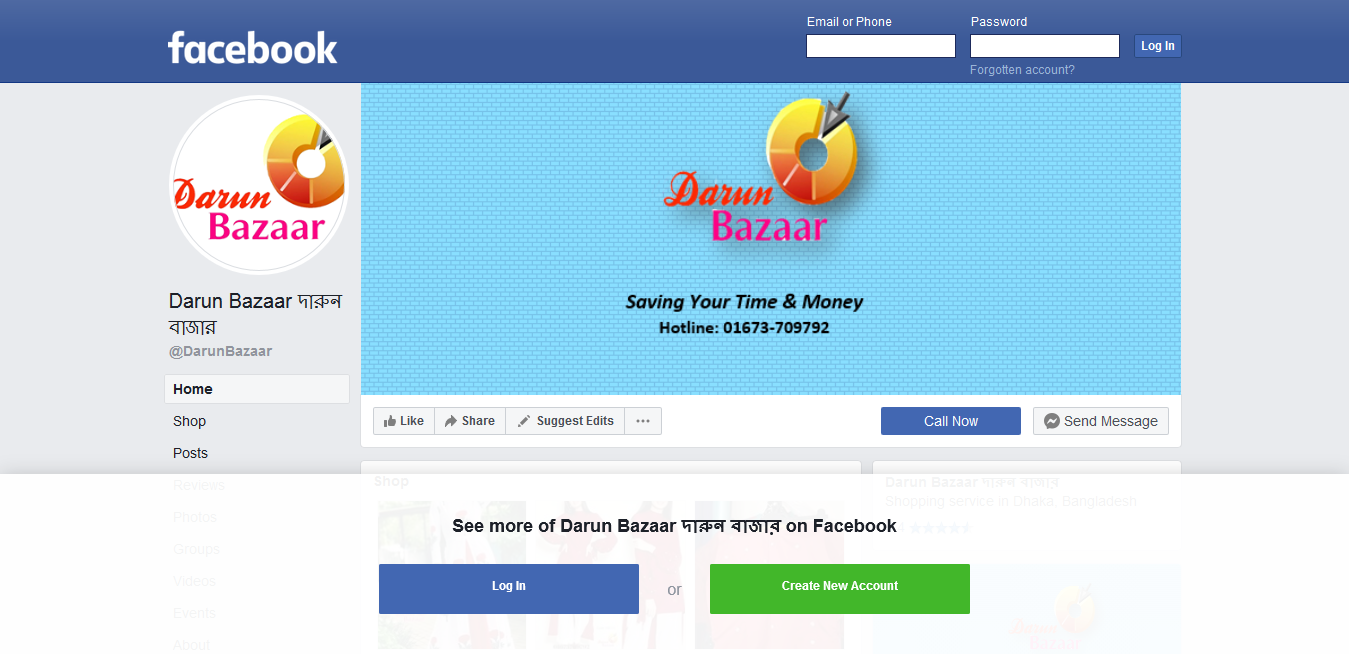Select Shop in the page sidebar
The image size is (1349, 654).
(257, 421)
